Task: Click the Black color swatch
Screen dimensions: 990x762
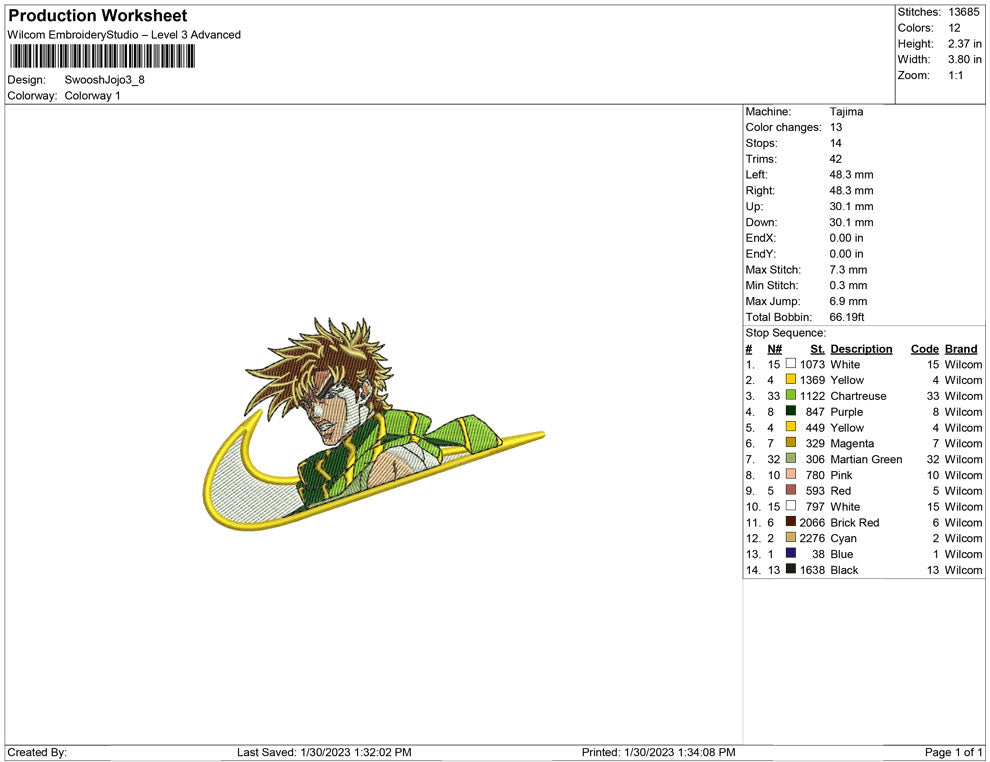Action: [x=790, y=569]
